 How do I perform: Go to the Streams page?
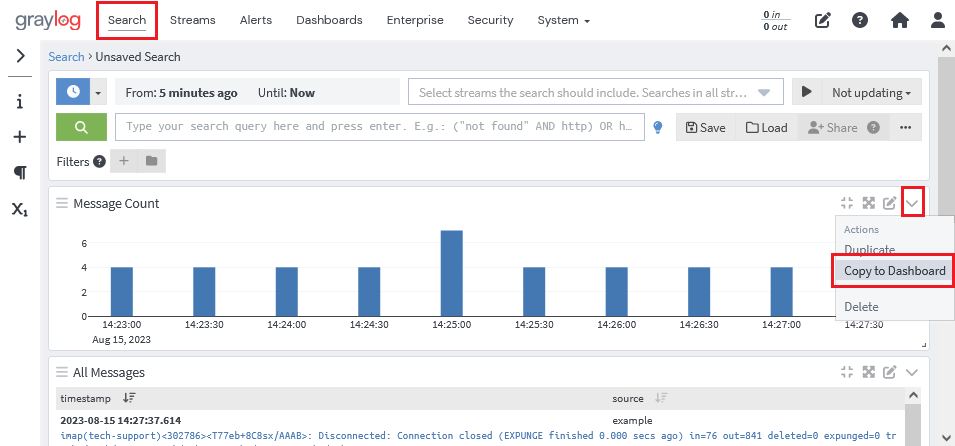tap(192, 20)
